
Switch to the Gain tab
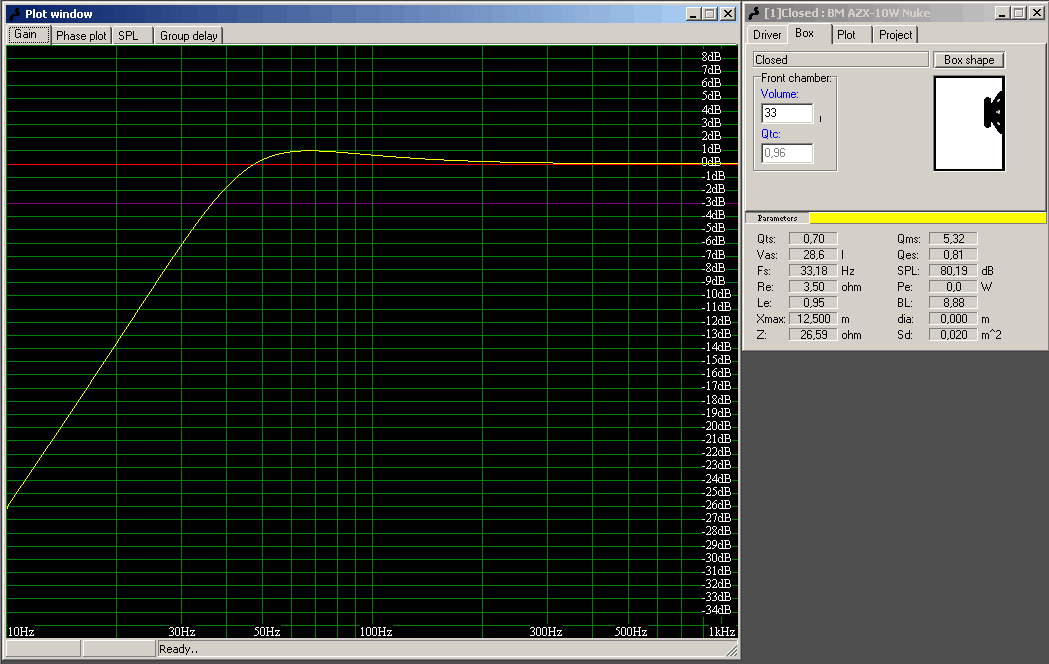point(29,35)
